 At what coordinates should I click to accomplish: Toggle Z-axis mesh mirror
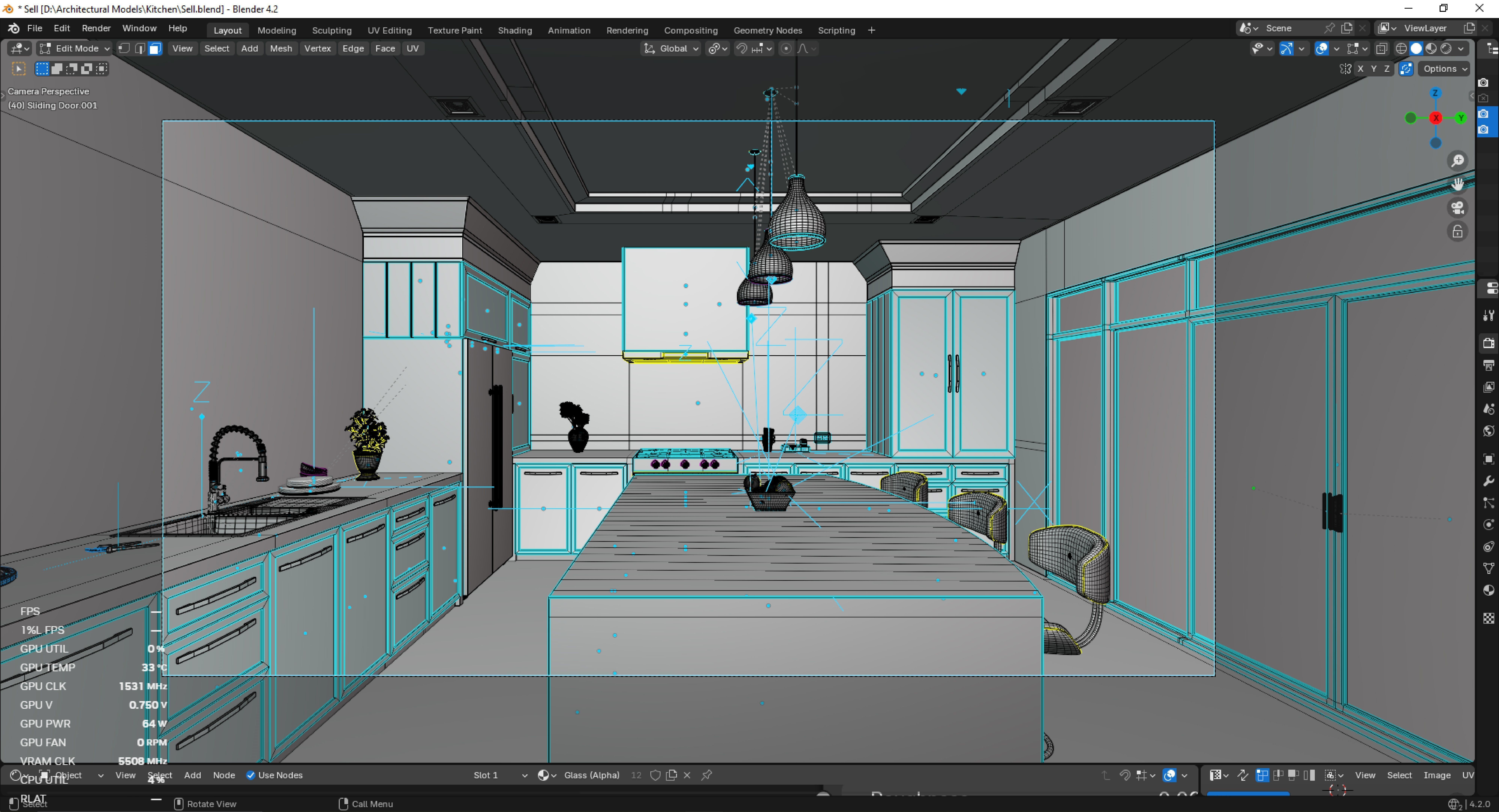click(1387, 69)
